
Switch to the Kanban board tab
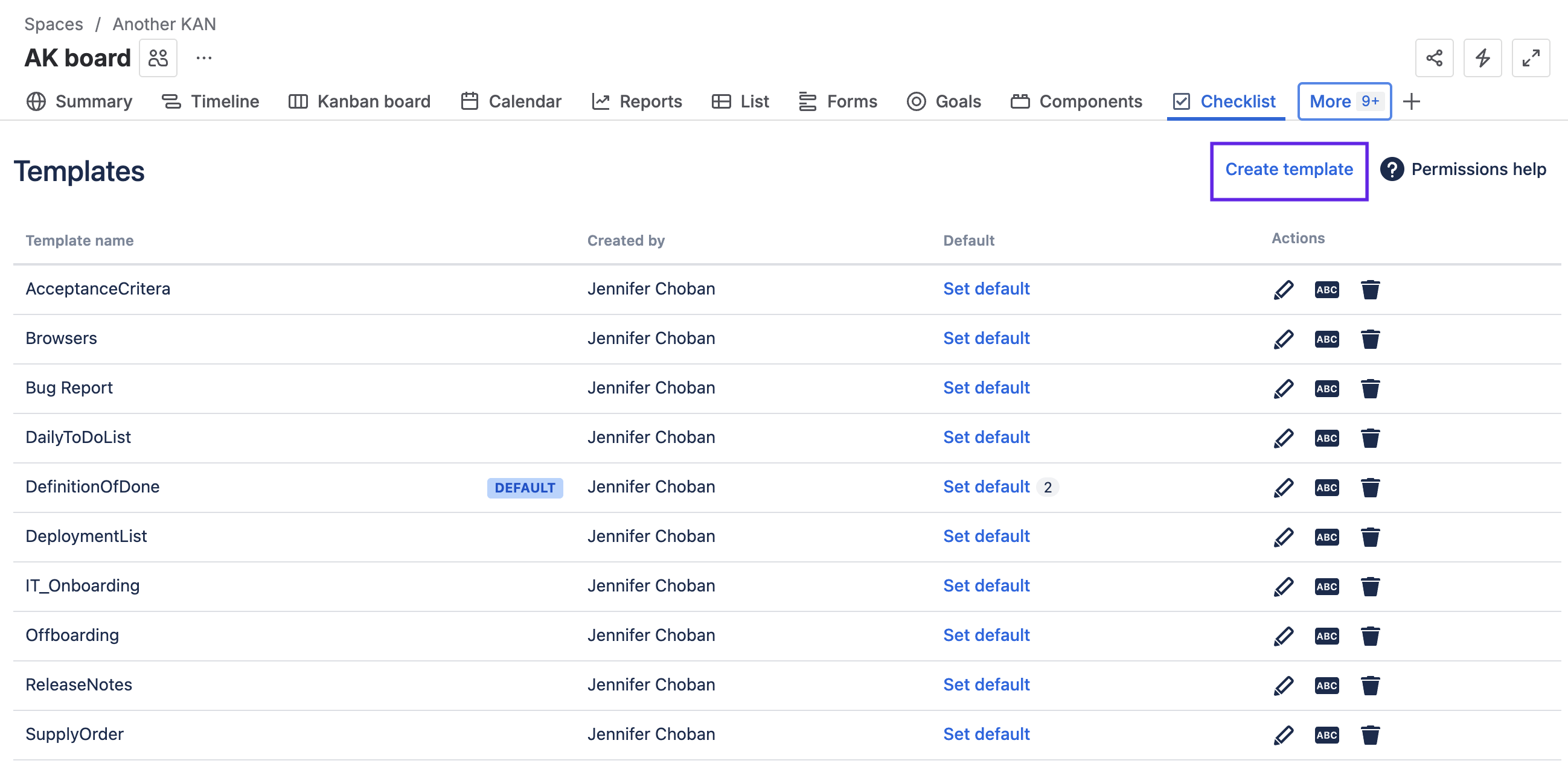[x=359, y=101]
